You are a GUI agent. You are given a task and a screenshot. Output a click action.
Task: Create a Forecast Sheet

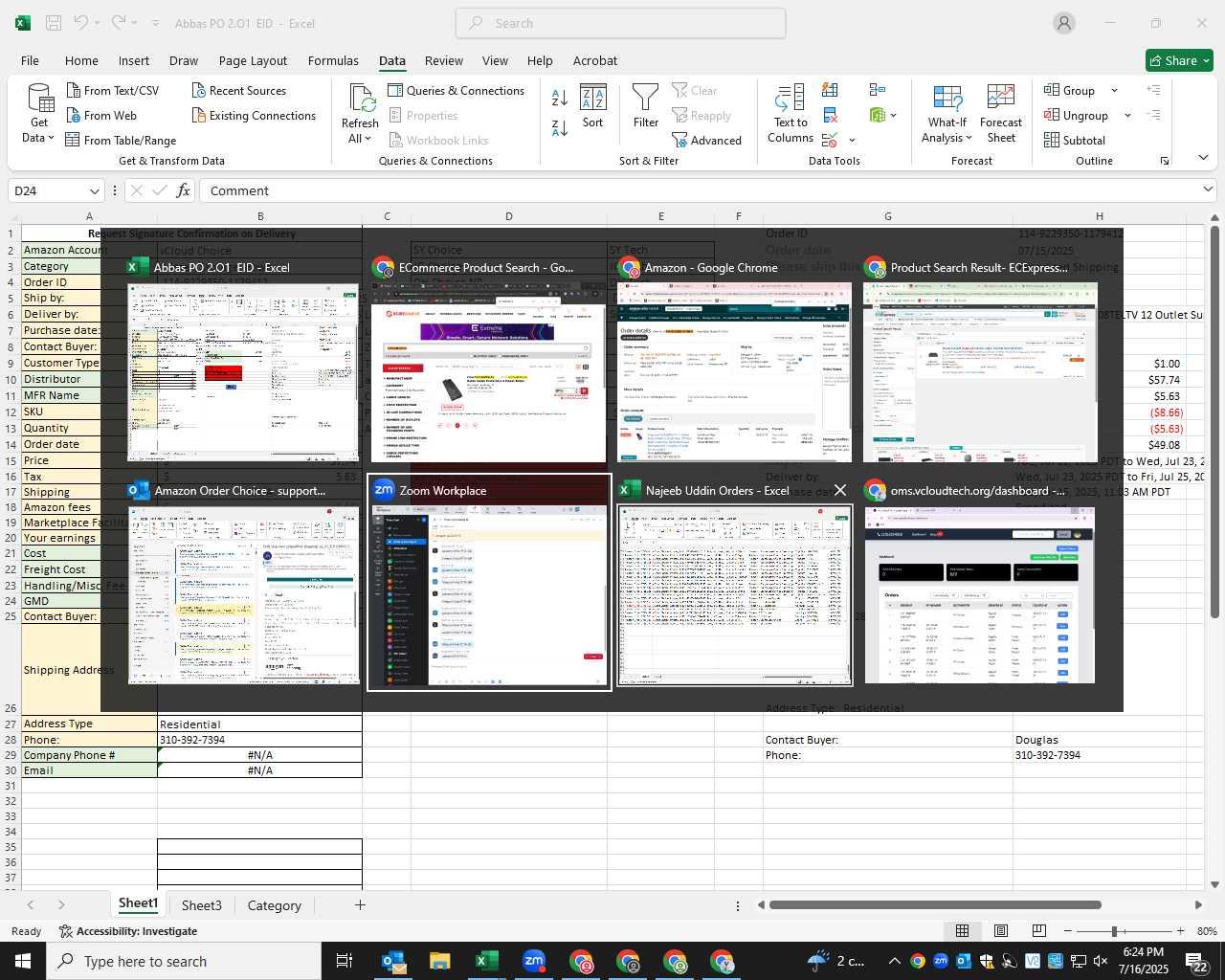(1001, 113)
